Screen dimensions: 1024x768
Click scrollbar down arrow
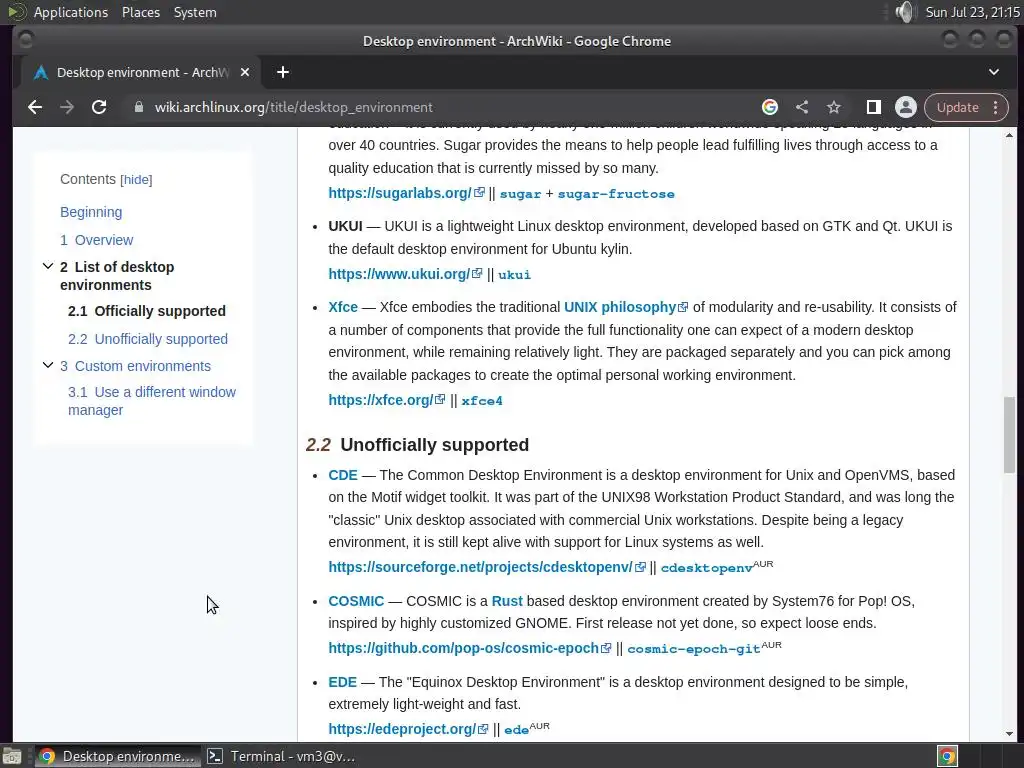pos(1010,734)
